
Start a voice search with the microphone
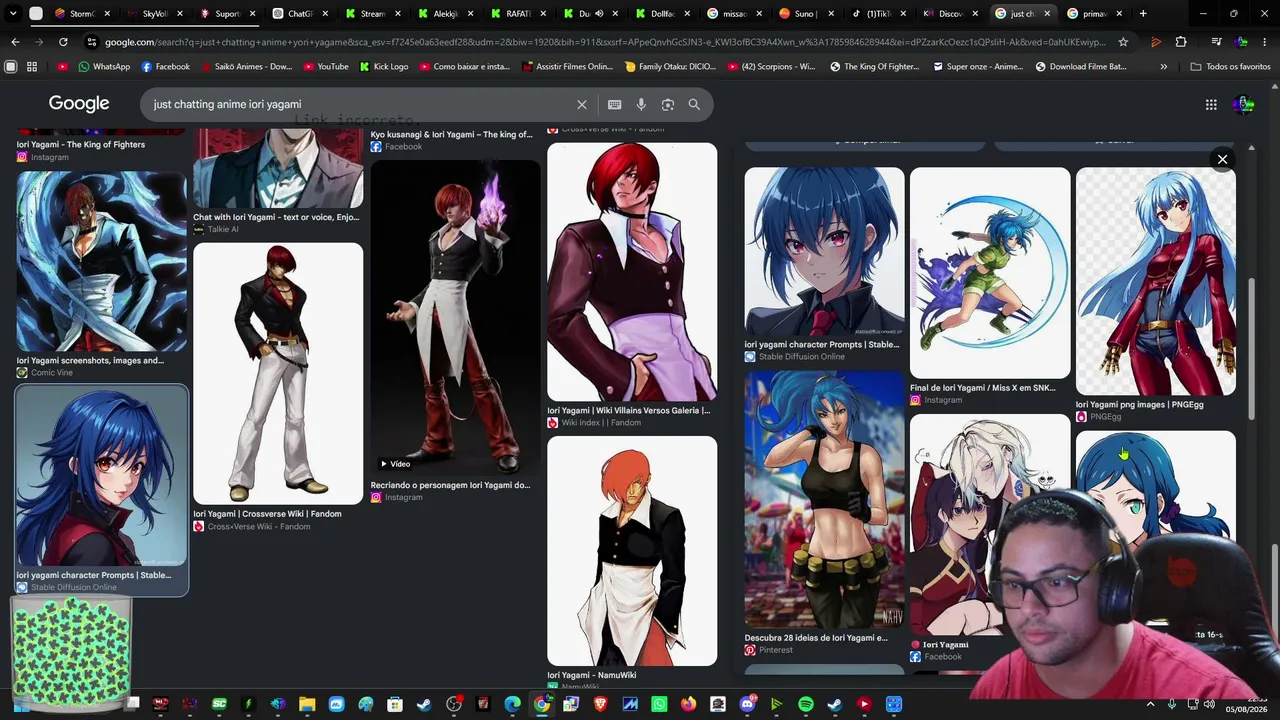641,104
